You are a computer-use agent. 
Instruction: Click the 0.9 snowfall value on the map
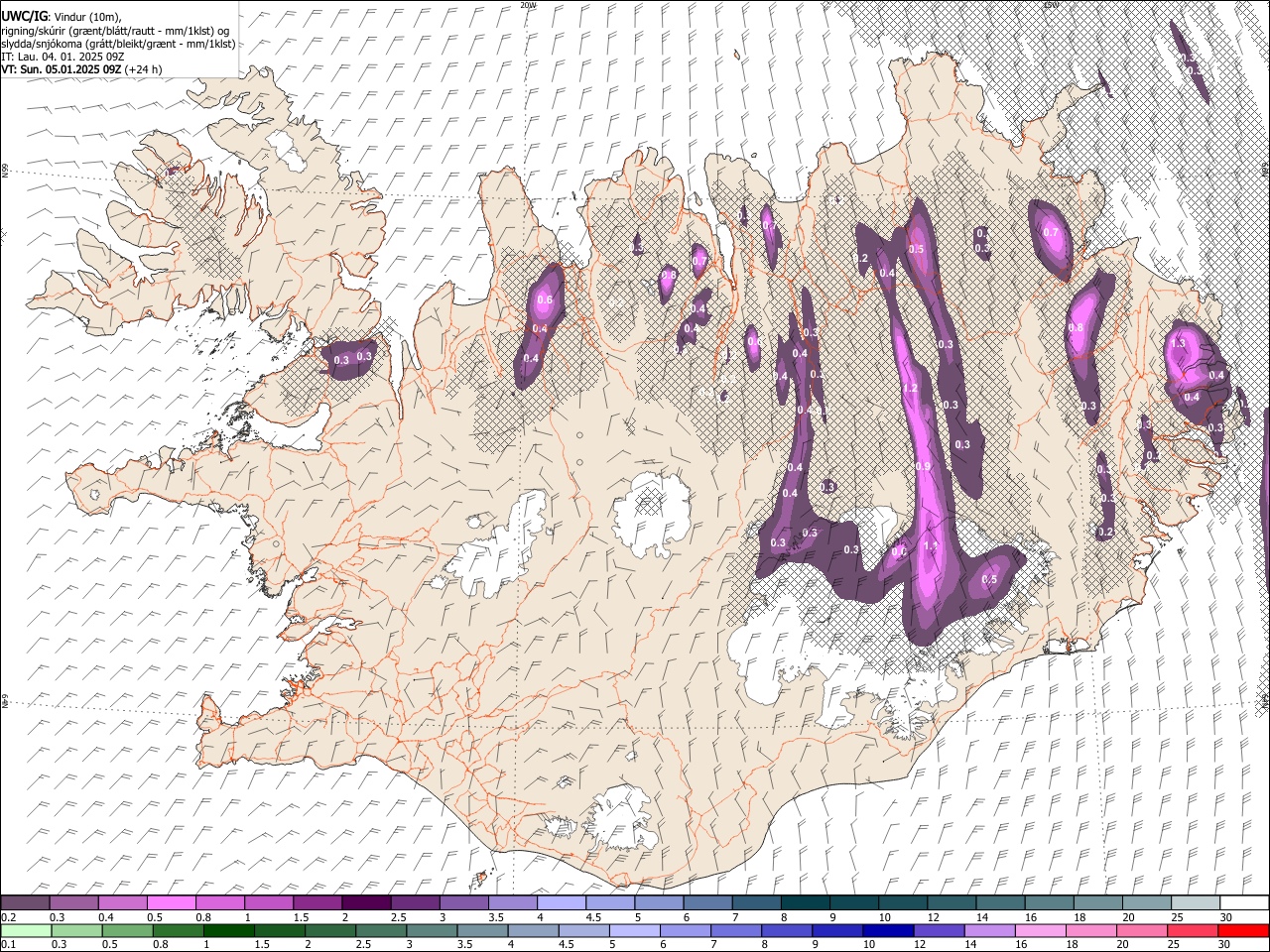point(923,466)
